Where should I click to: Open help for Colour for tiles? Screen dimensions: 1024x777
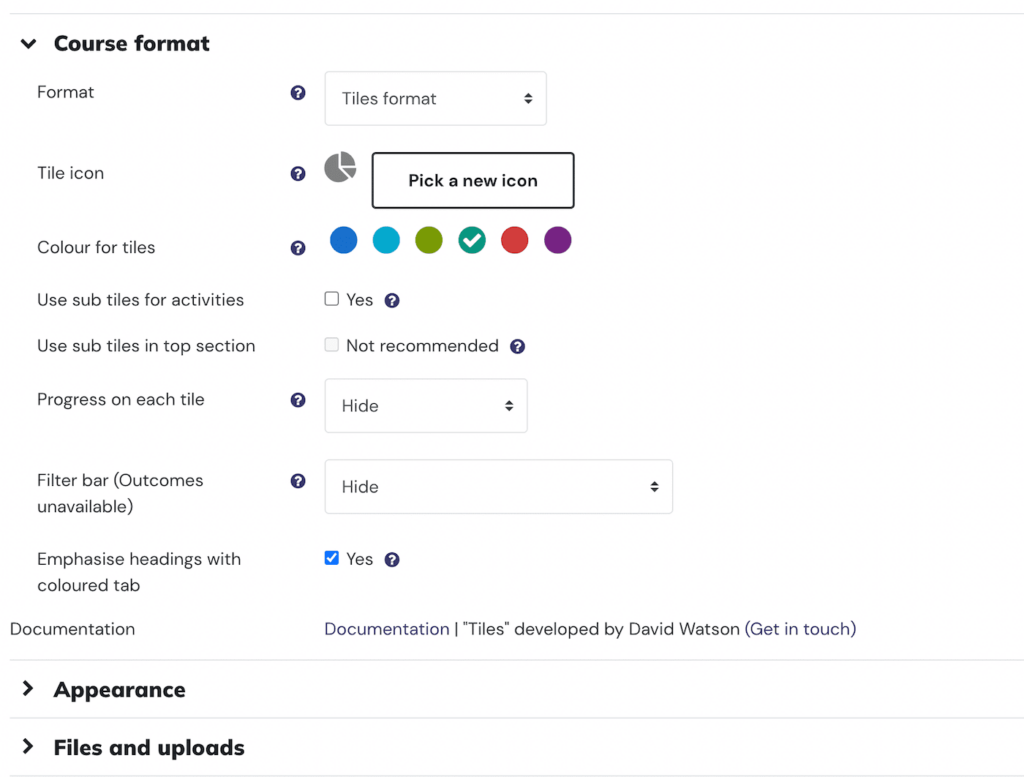pos(298,248)
